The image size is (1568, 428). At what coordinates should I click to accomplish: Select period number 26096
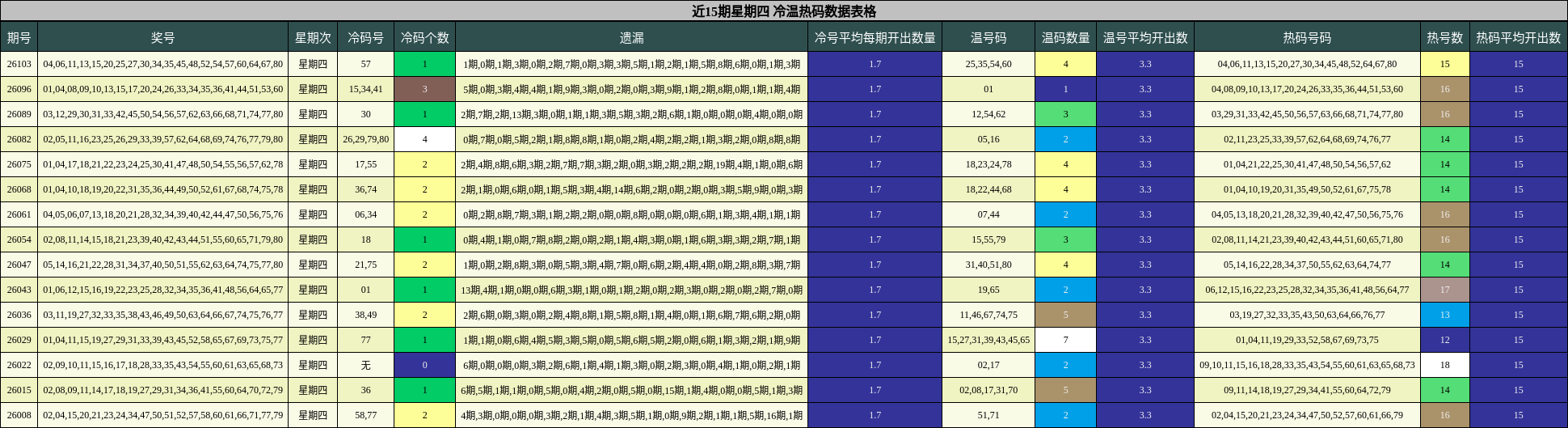tap(19, 89)
